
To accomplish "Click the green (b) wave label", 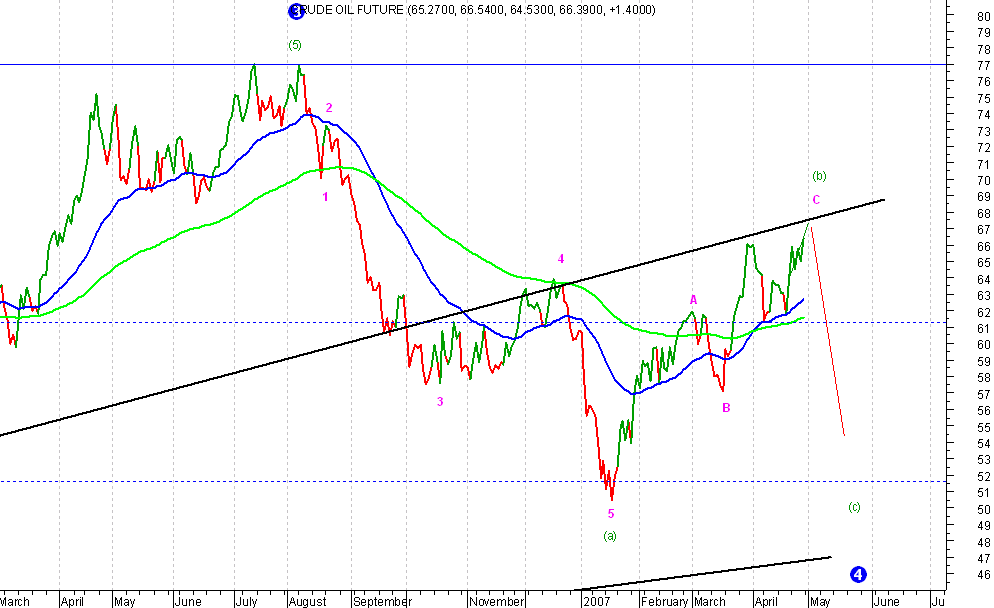I will [819, 176].
